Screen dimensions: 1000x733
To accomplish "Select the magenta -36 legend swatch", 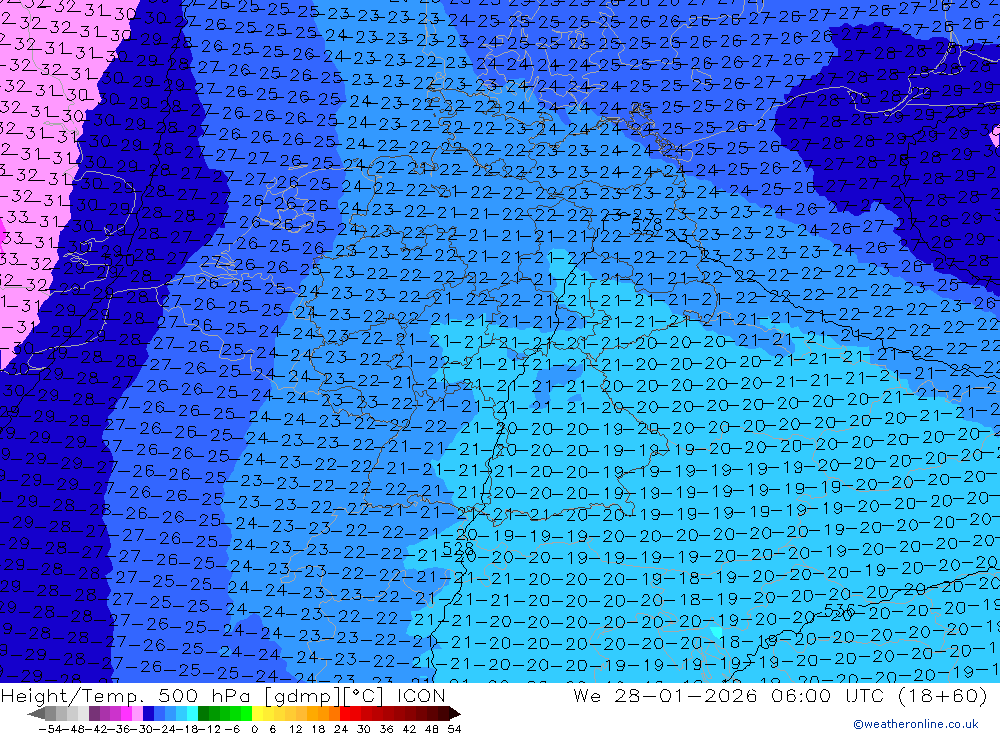I will [126, 713].
